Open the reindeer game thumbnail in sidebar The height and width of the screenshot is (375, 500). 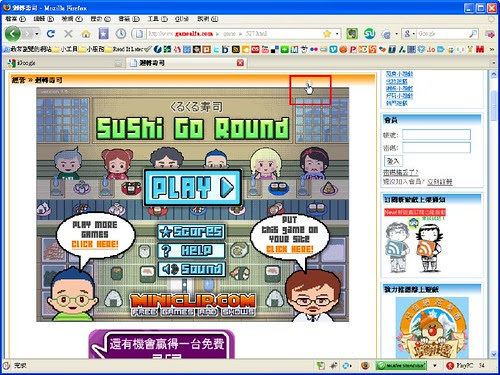coord(432,328)
